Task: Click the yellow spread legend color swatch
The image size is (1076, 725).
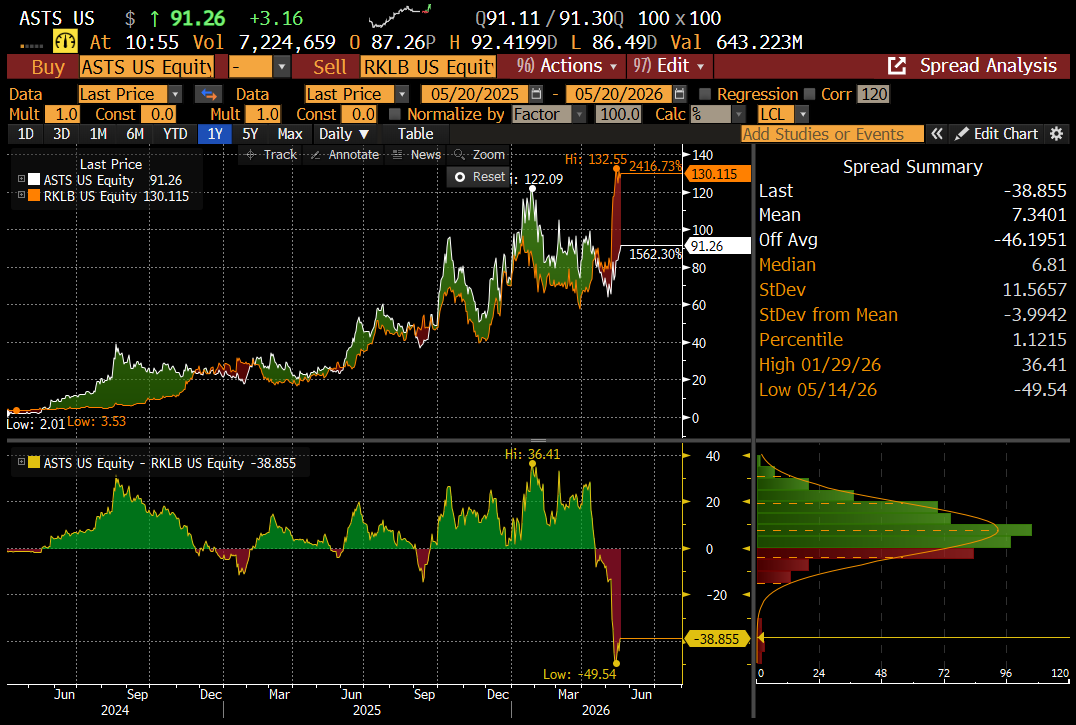Action: coord(34,463)
